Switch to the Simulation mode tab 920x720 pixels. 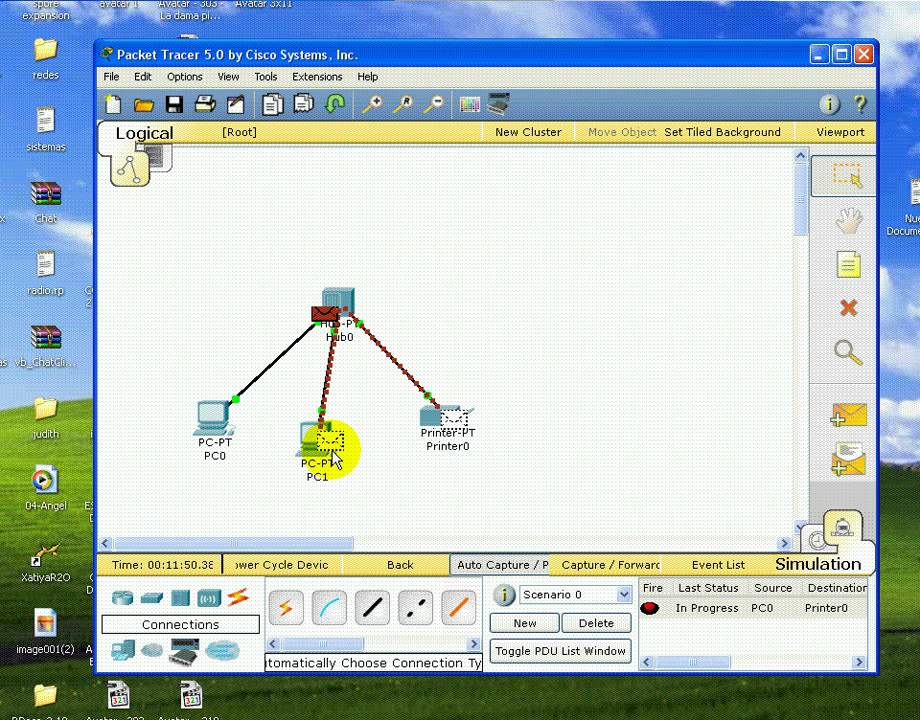818,564
